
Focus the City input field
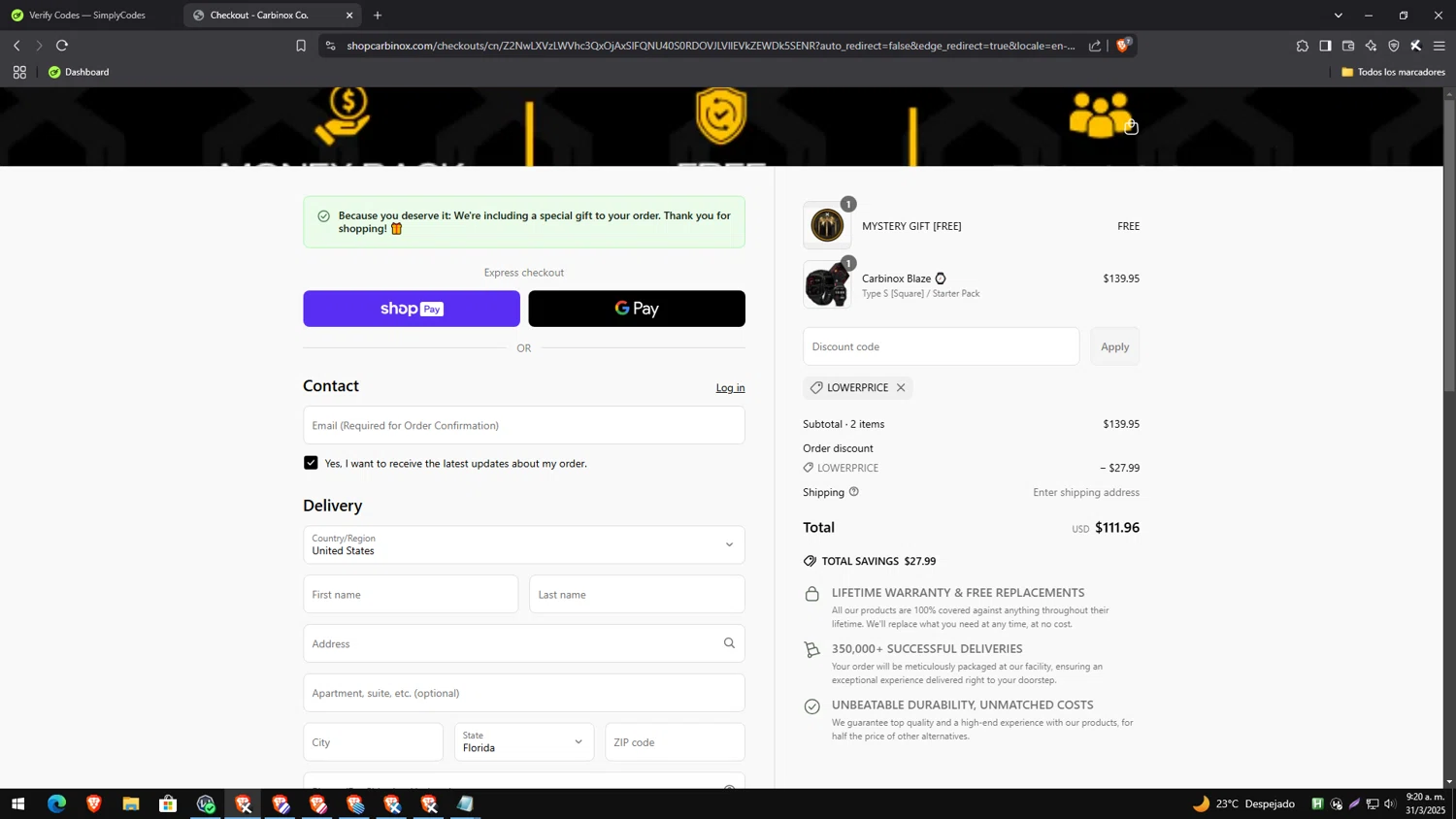(x=373, y=742)
